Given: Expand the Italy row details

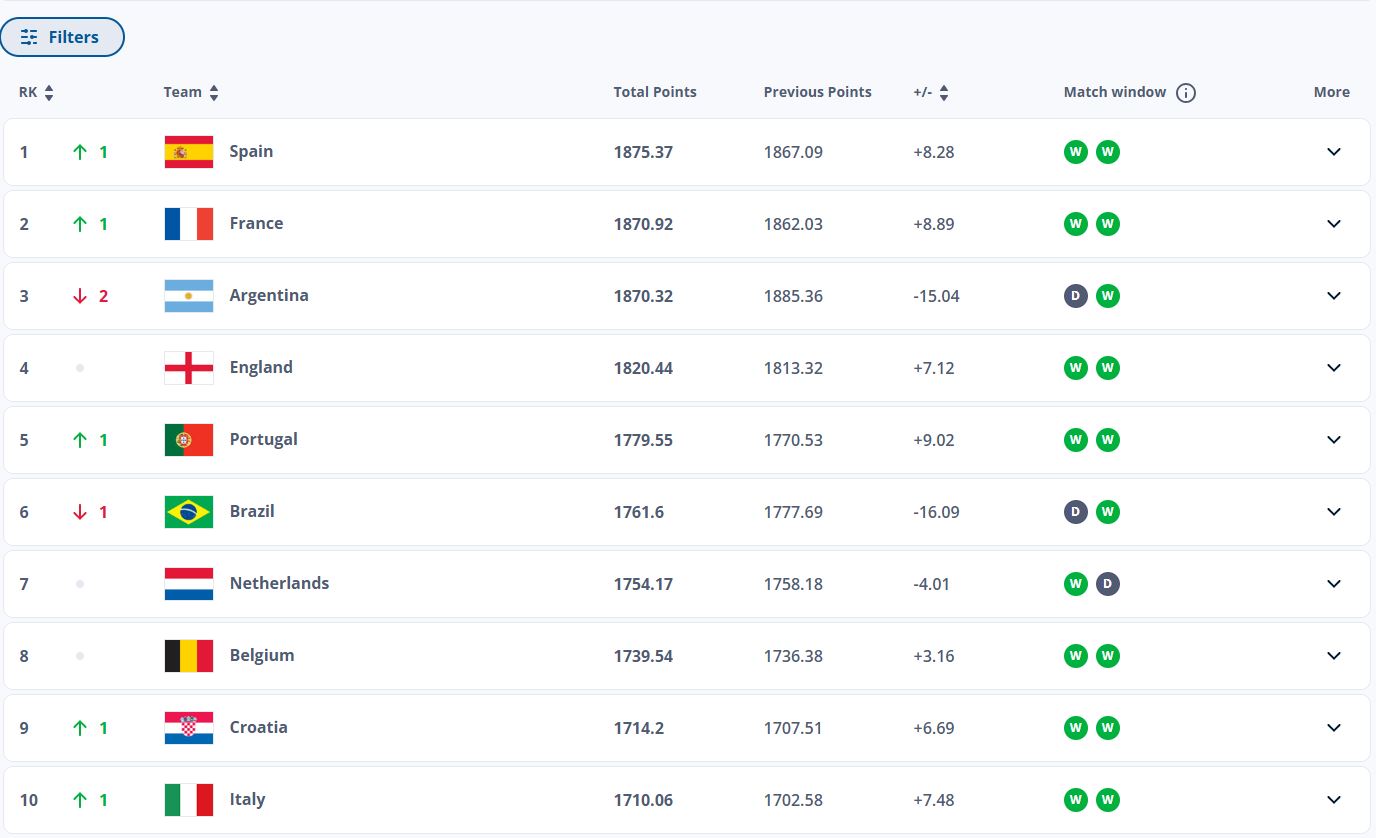Looking at the screenshot, I should (x=1333, y=800).
